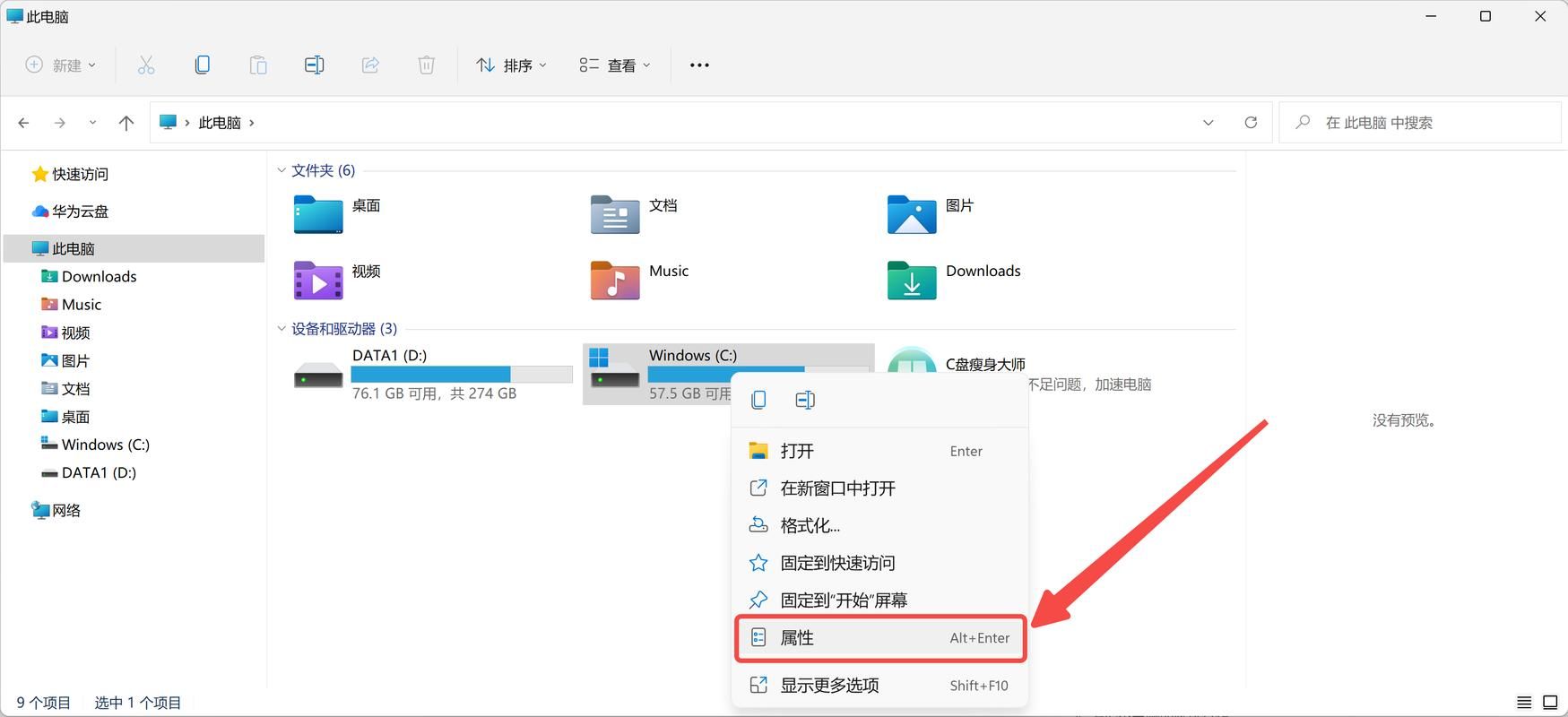1568x717 pixels.
Task: Click the Cut scissors icon in toolbar
Action: point(146,65)
